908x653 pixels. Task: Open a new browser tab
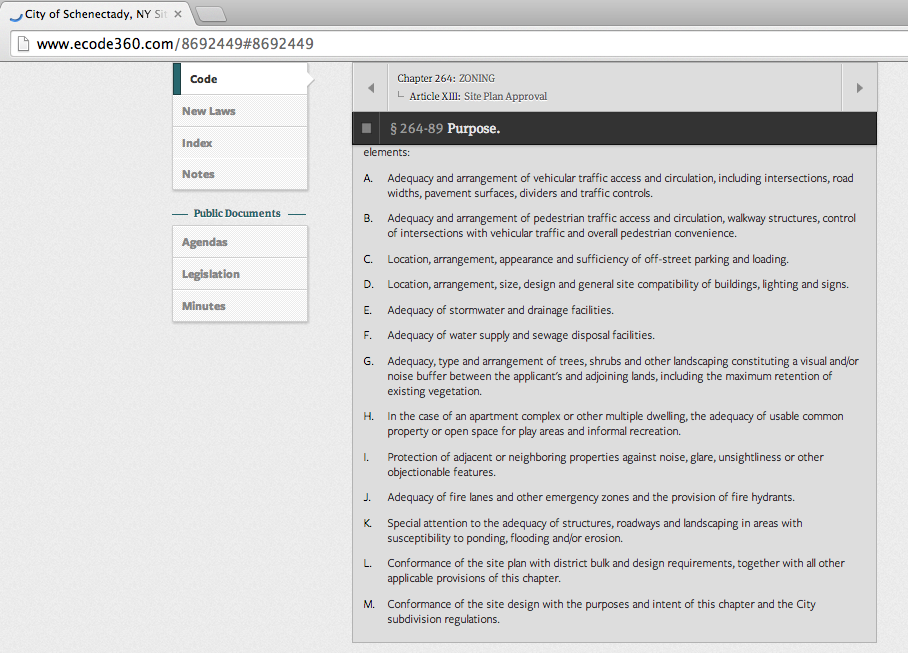point(211,14)
